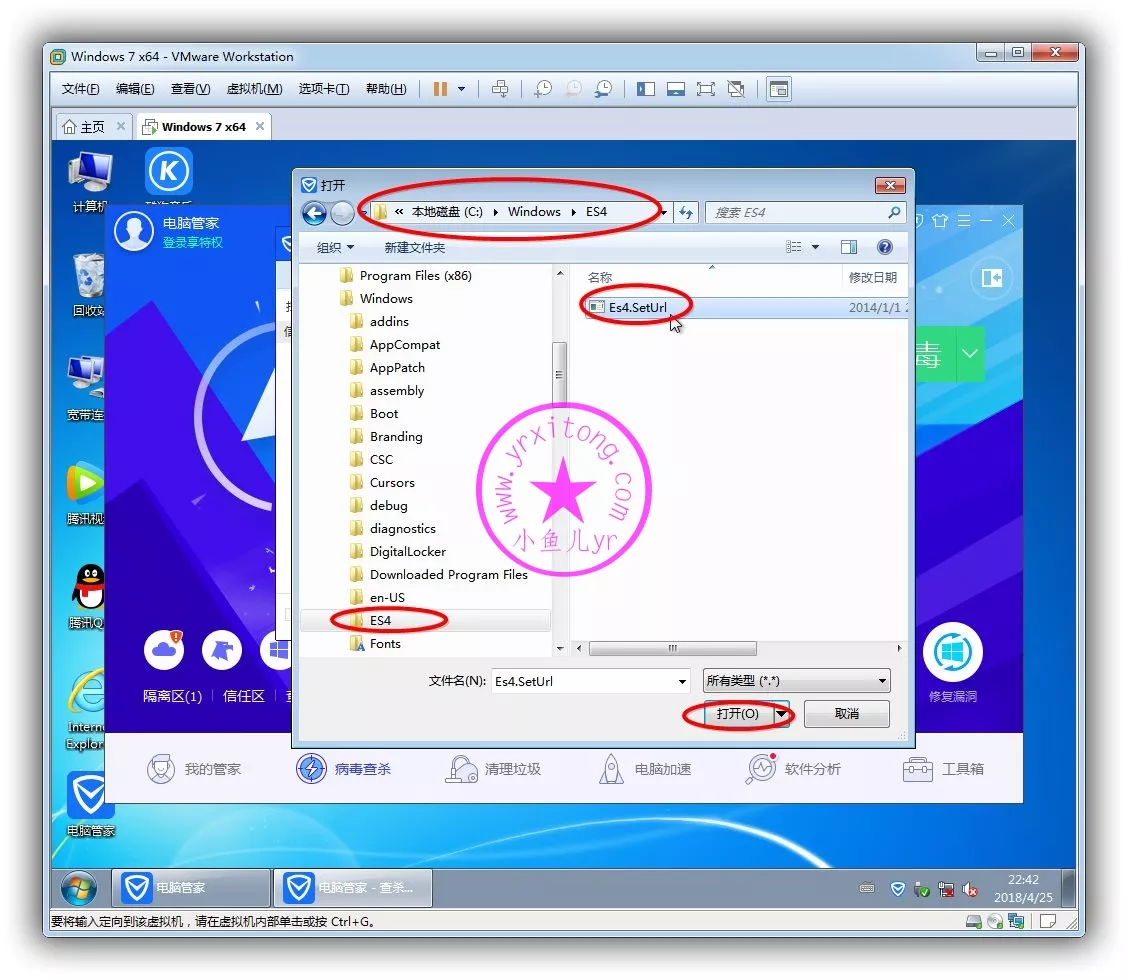Open the 虚拟机(M) menu
The image size is (1128, 980).
[254, 89]
